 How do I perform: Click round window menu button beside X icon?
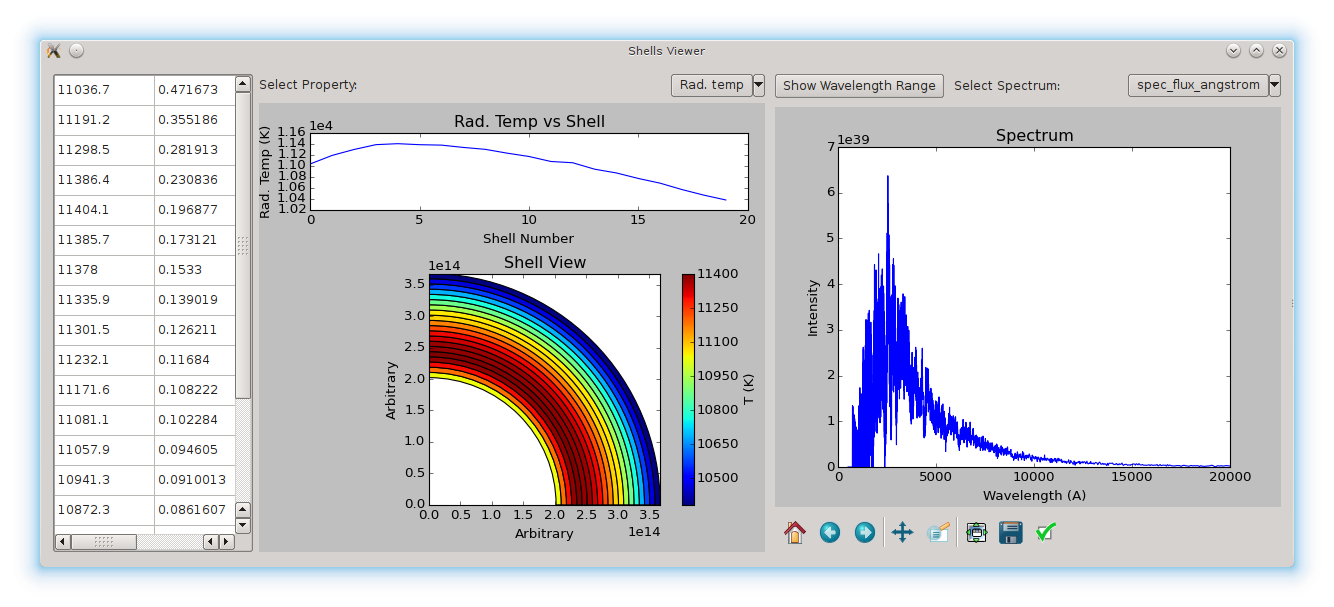pos(77,51)
